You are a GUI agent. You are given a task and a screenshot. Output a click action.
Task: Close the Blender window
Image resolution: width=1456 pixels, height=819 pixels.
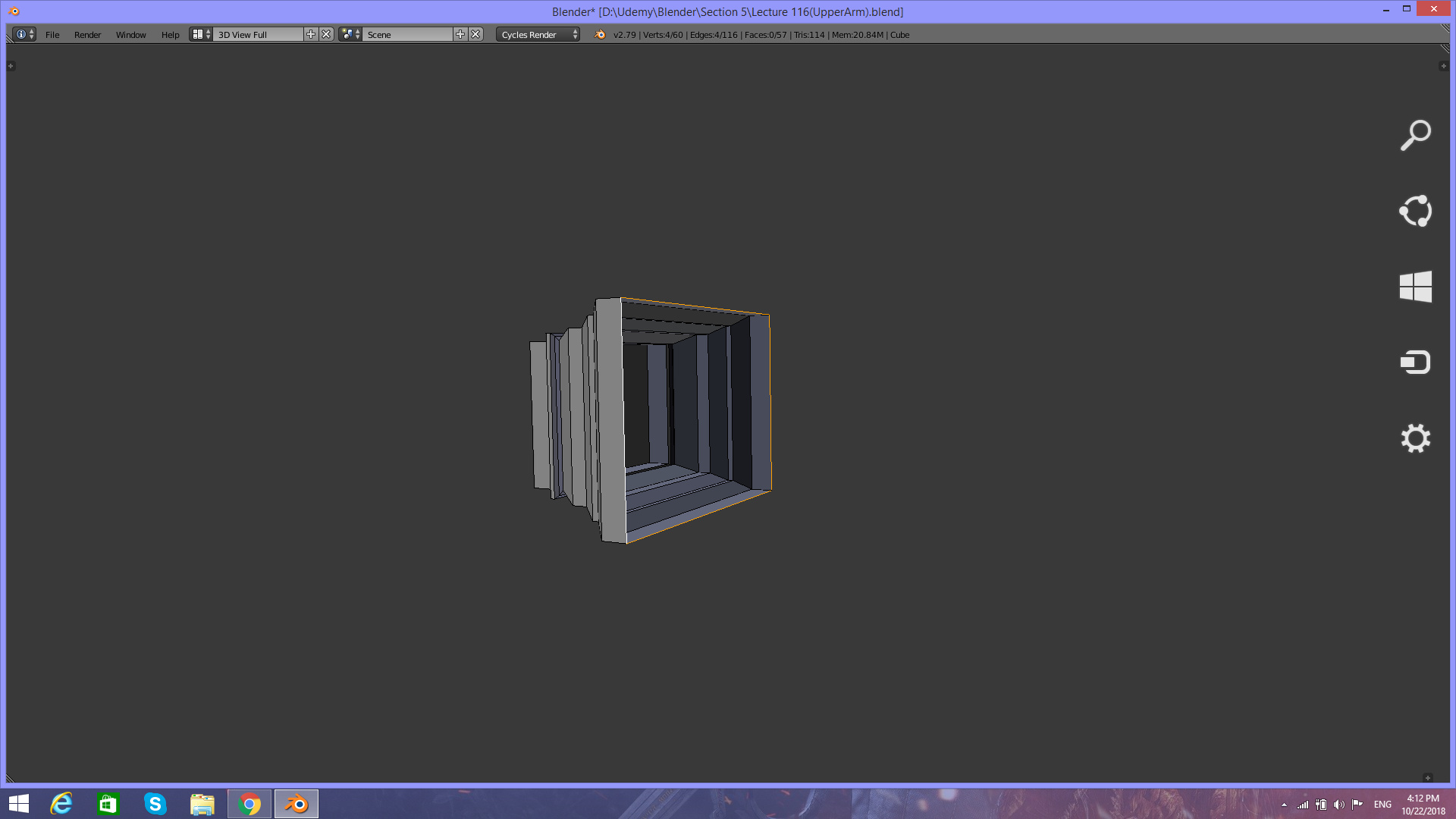click(1433, 9)
